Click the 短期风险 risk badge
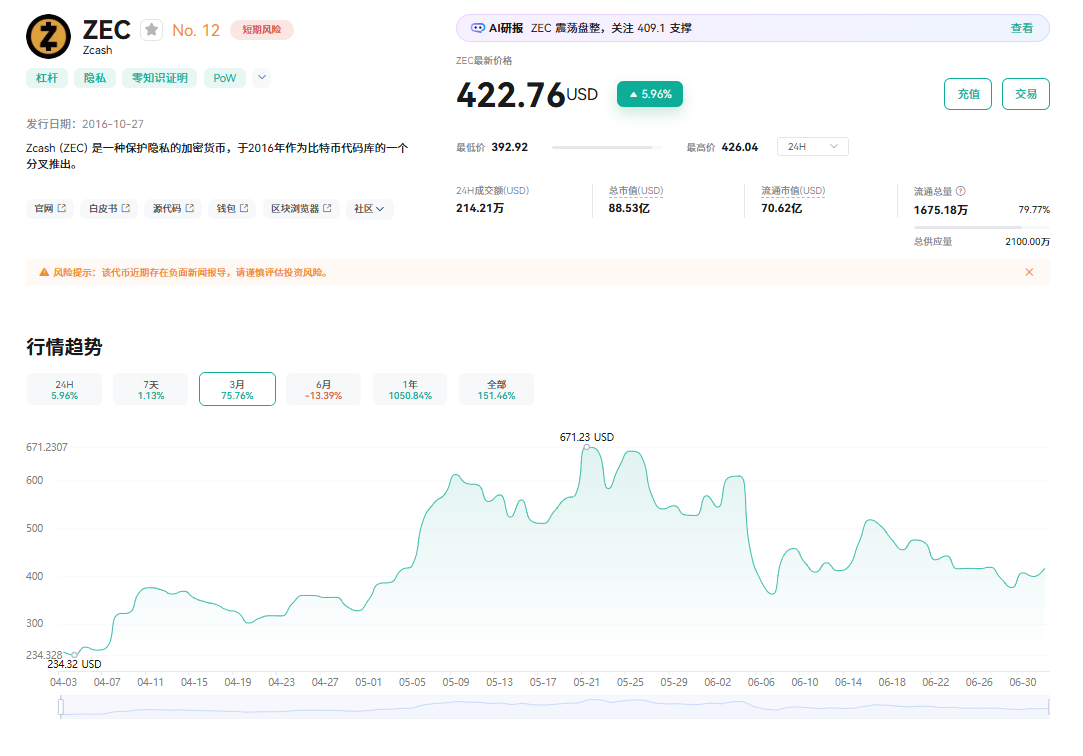Image resolution: width=1083 pixels, height=756 pixels. tap(262, 30)
